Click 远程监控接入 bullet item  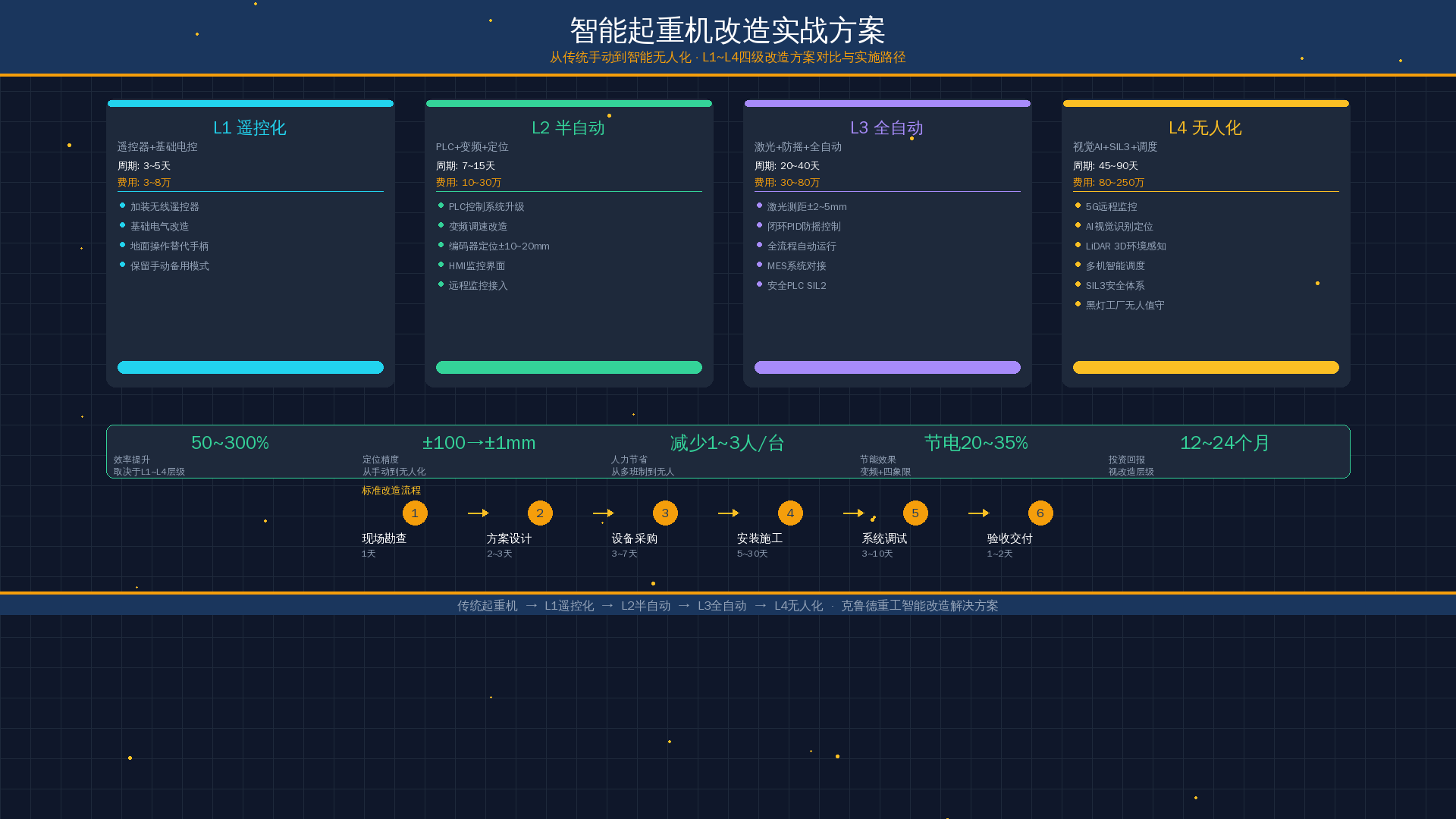[478, 286]
